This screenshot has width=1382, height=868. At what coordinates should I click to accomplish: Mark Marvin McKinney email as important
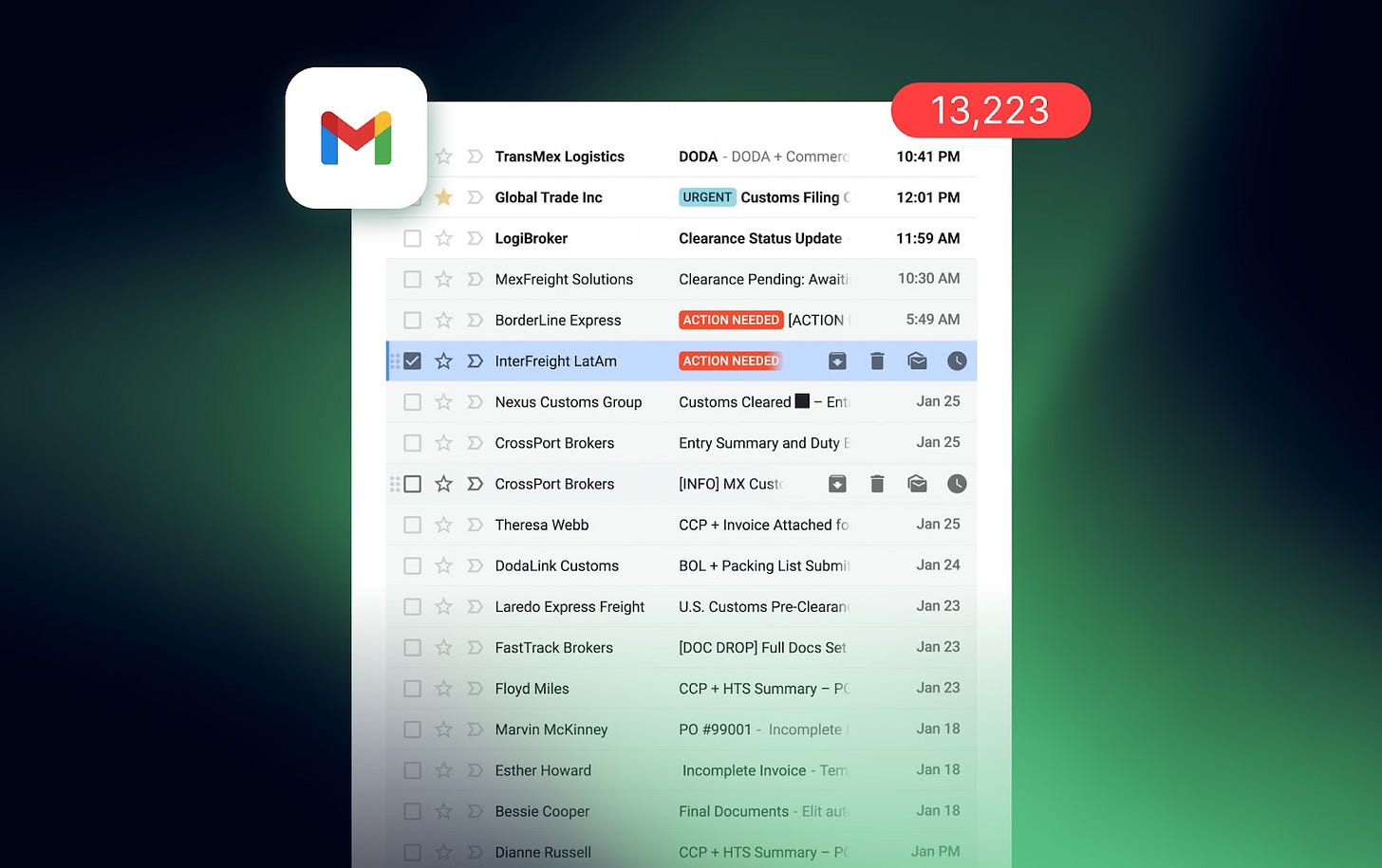pyautogui.click(x=475, y=729)
